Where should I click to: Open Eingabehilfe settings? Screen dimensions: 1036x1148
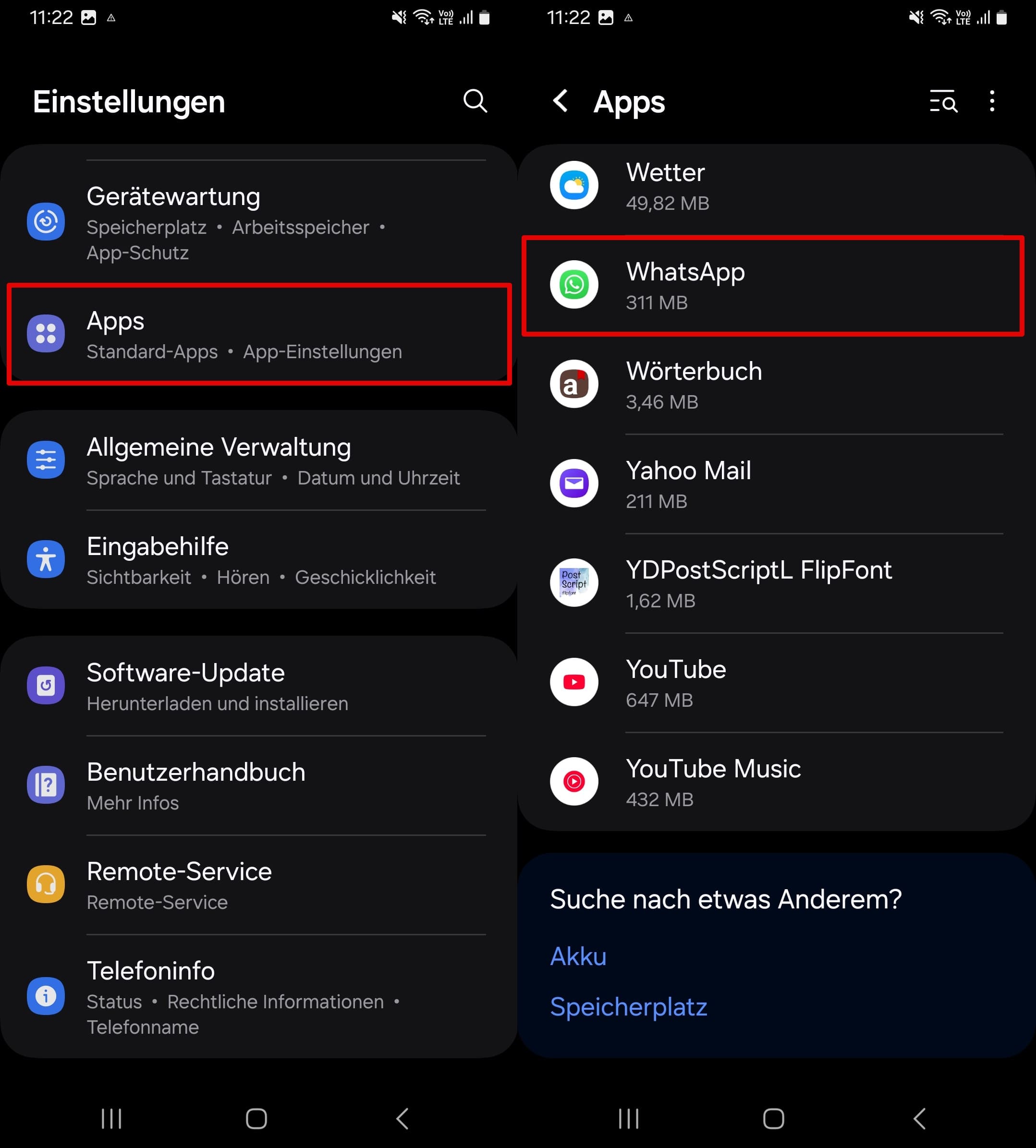259,560
